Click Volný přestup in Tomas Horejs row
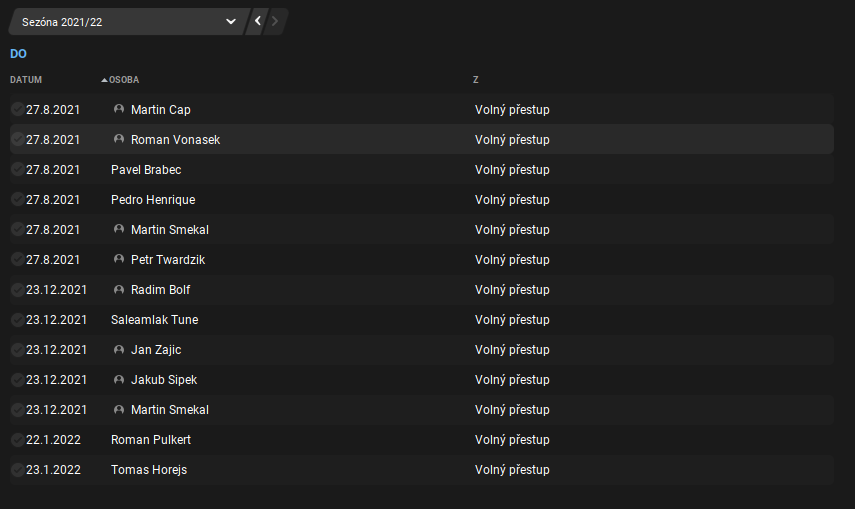The height and width of the screenshot is (509, 855). tap(512, 469)
